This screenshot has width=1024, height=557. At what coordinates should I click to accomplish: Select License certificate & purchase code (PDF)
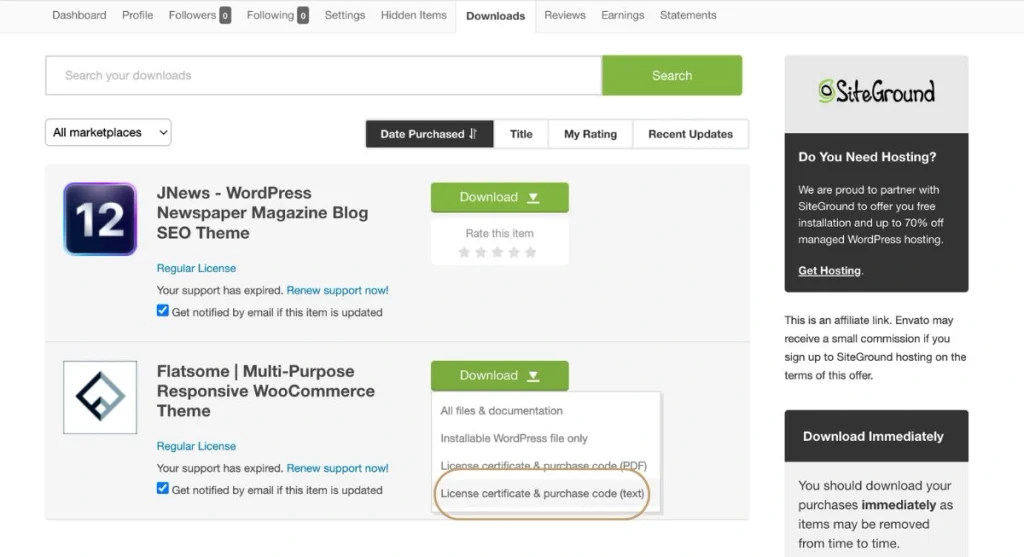coord(545,466)
